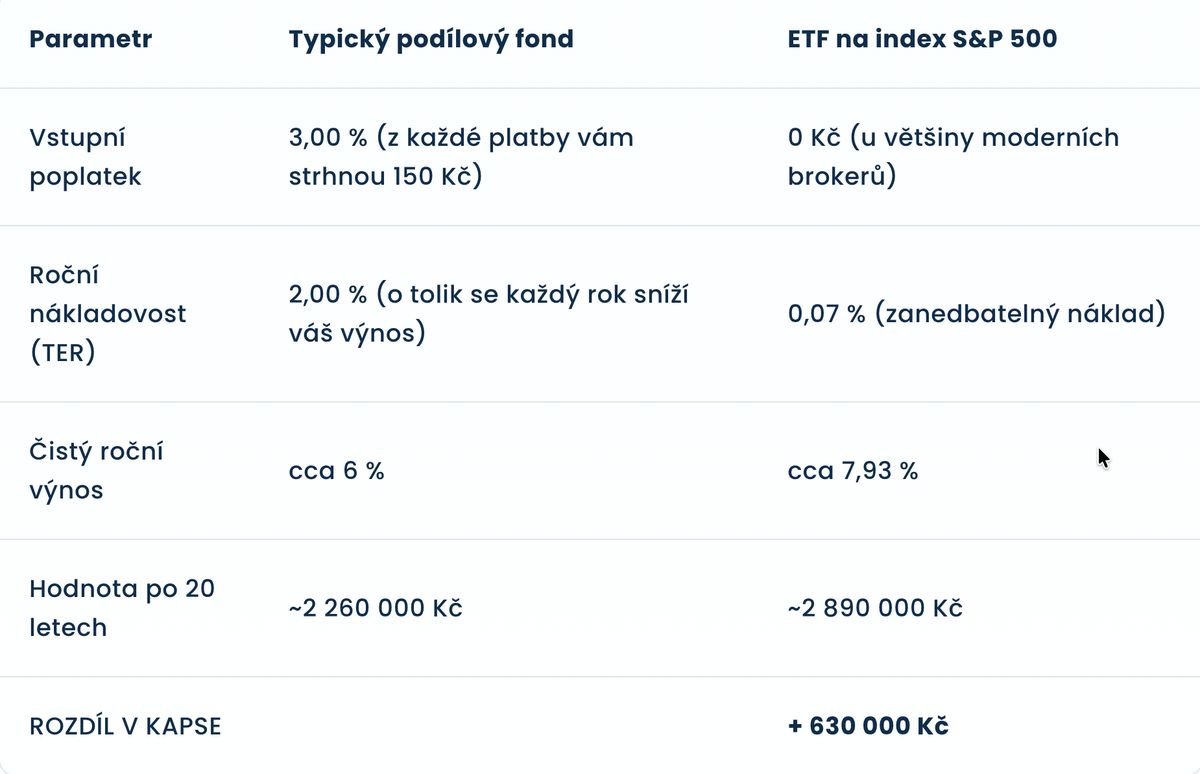Click the word "brokerů)" in ETF column
Viewport: 1200px width, 774px height.
[841, 177]
